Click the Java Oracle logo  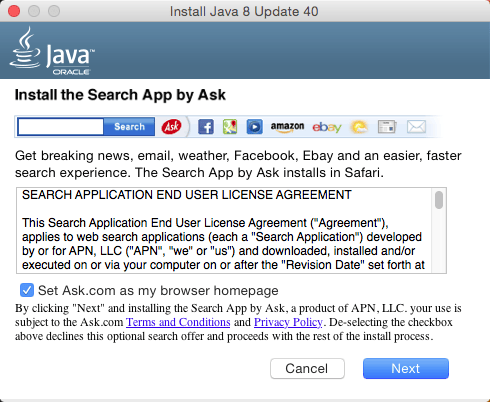point(52,51)
